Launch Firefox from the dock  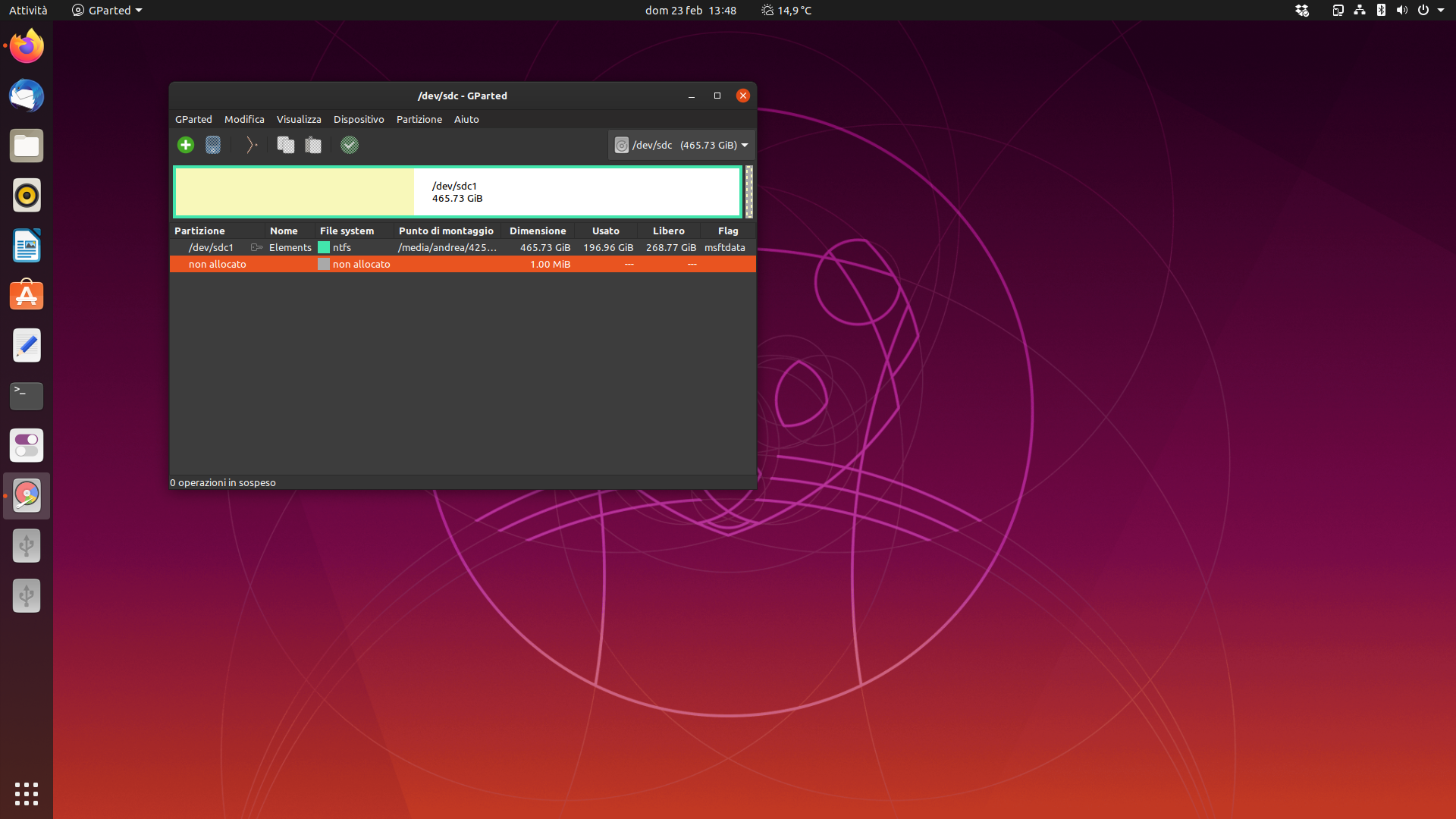[27, 46]
